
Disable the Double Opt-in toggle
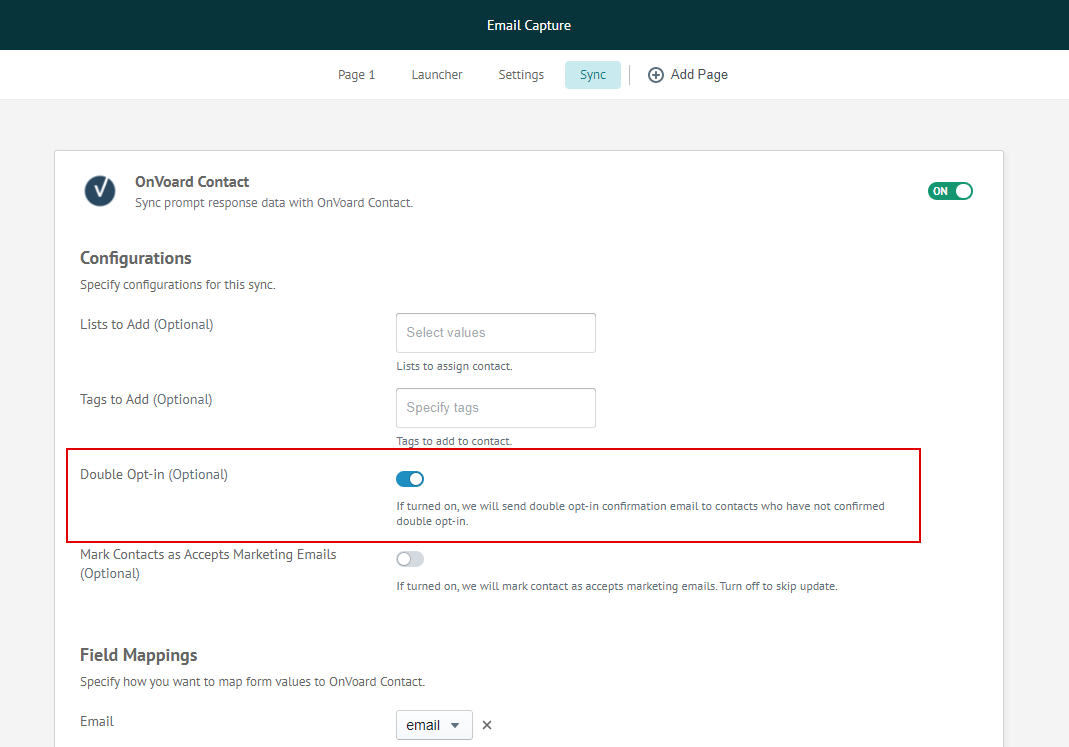point(410,479)
